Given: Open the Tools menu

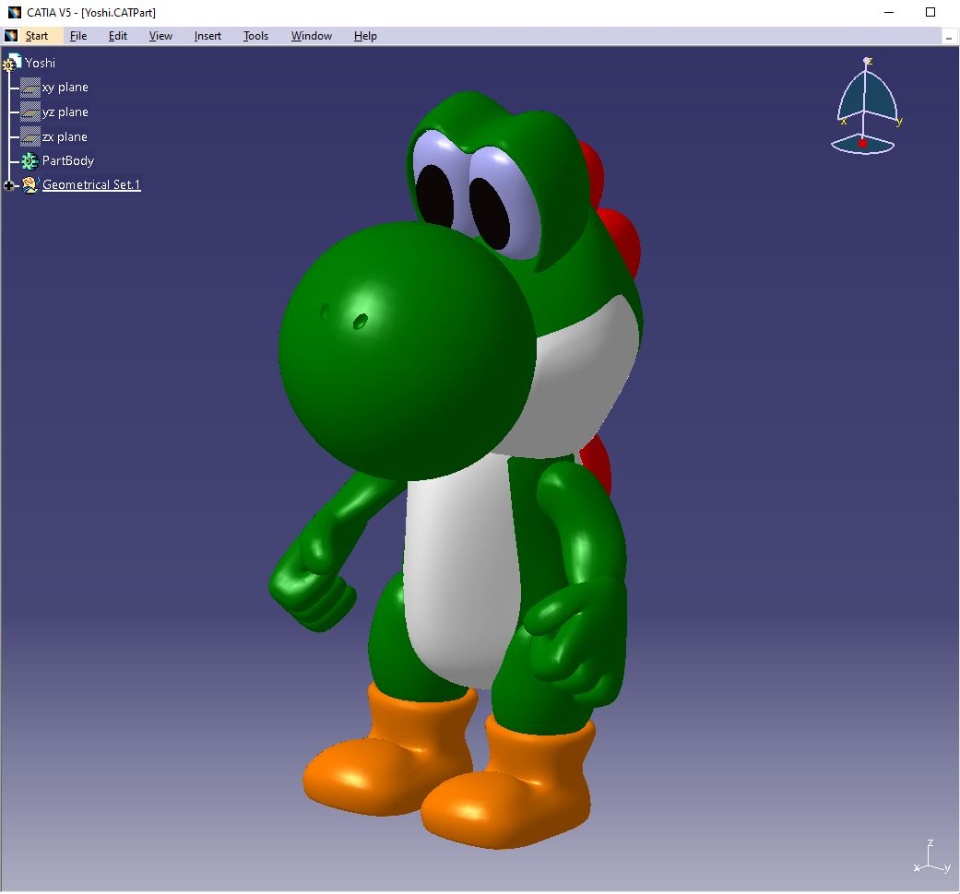Looking at the screenshot, I should [255, 36].
